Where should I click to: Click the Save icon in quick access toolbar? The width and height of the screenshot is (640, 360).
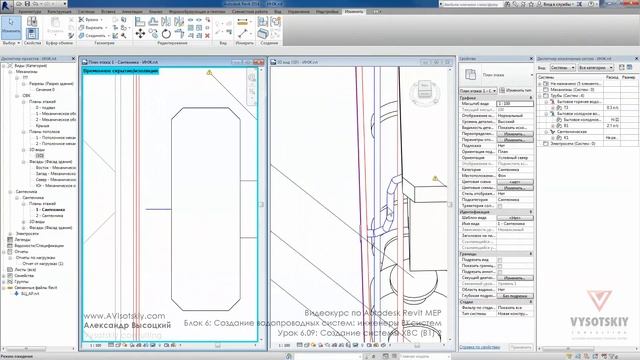click(x=28, y=4)
